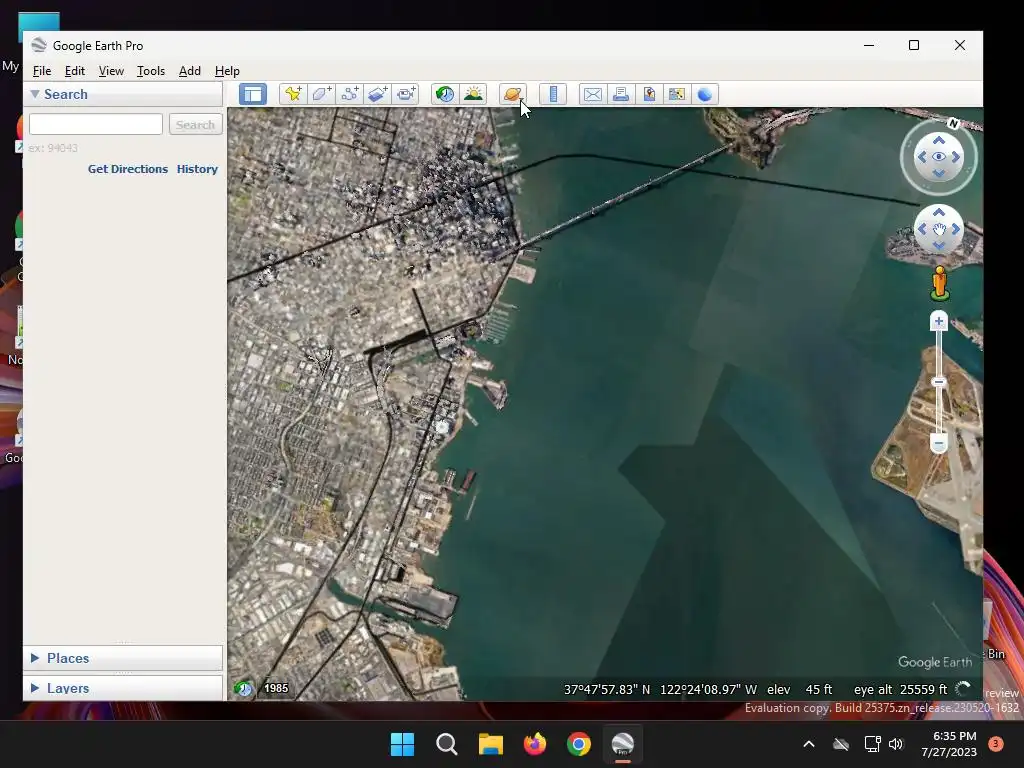Open the Tools menu

(151, 71)
